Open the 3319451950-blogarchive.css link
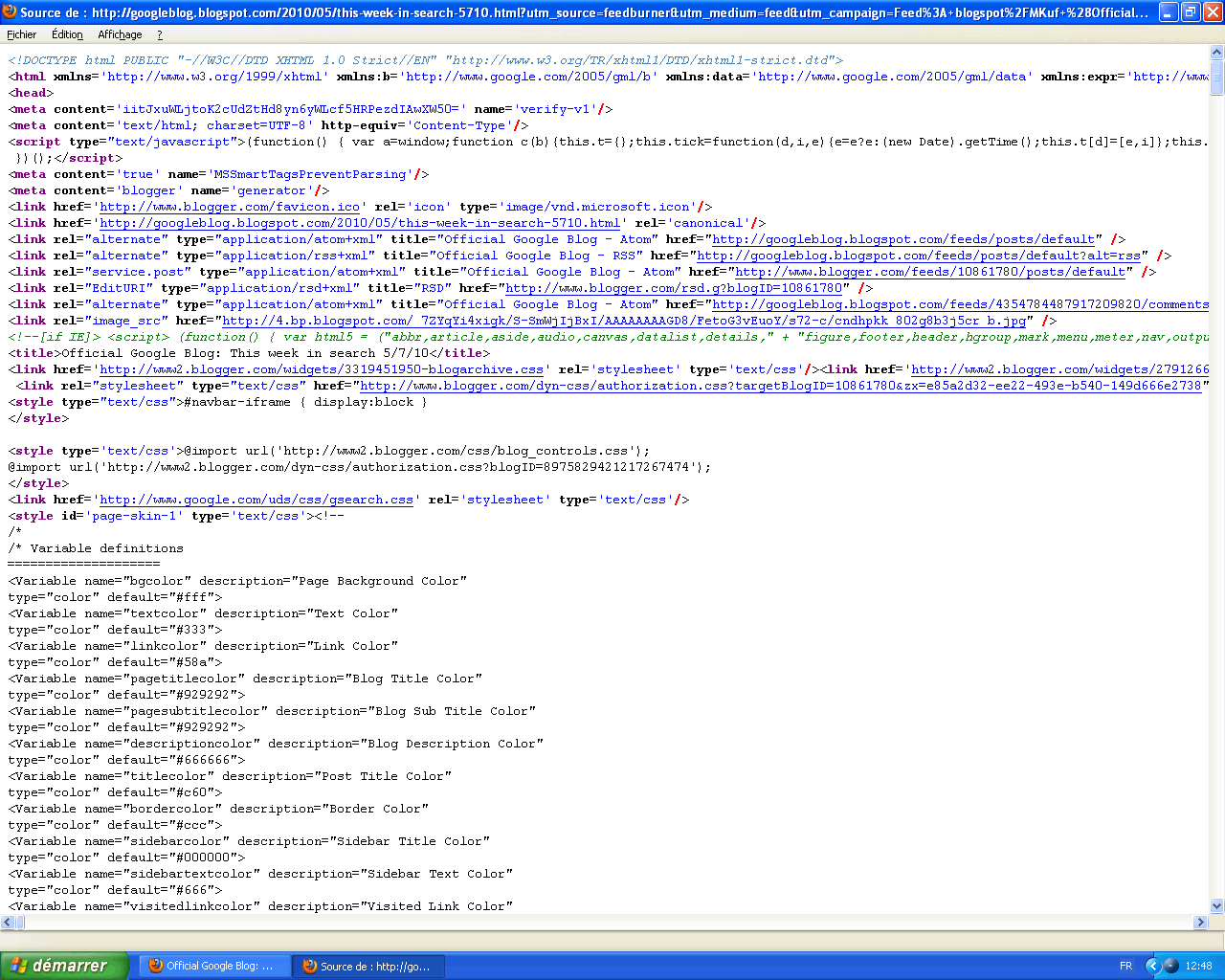Screen dimensions: 1225x980 322,369
